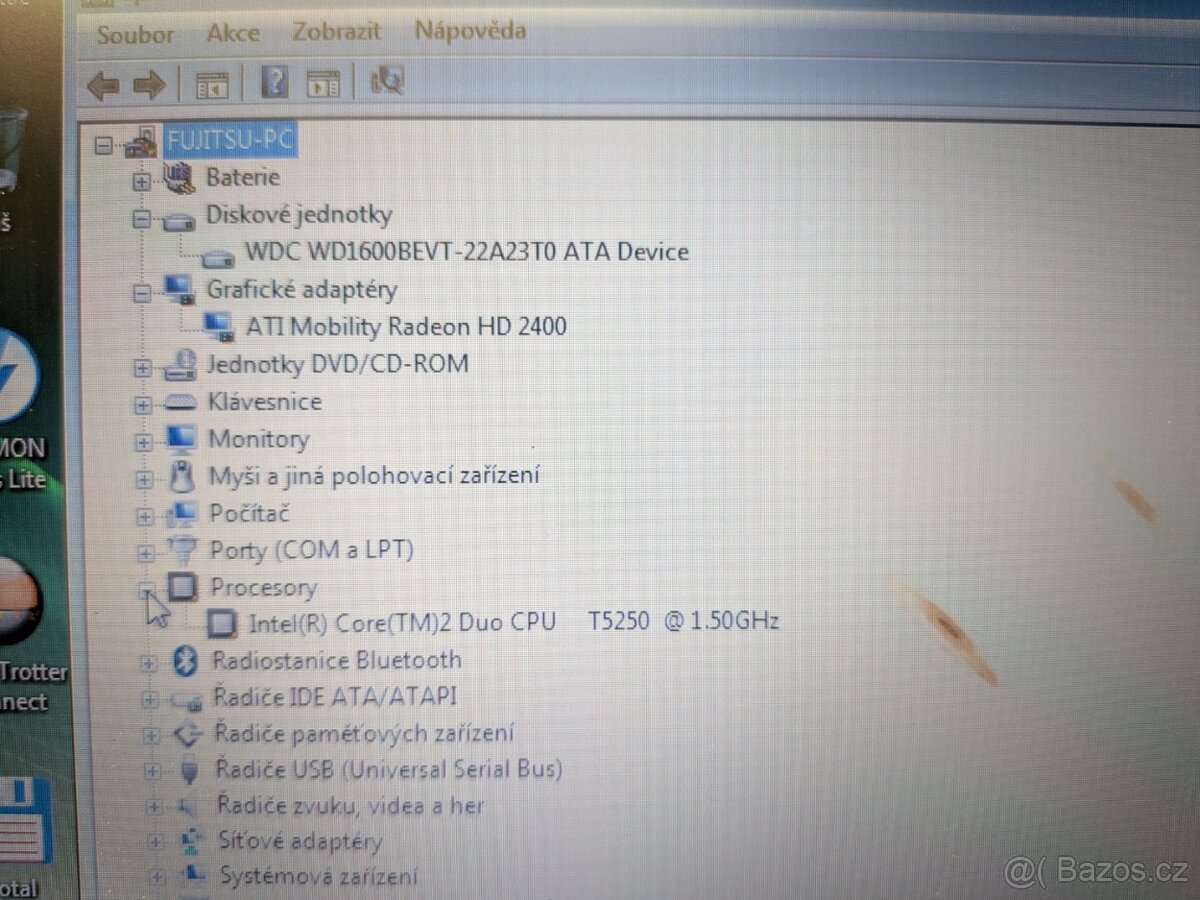Open the Help question mark toolbar icon

[274, 82]
